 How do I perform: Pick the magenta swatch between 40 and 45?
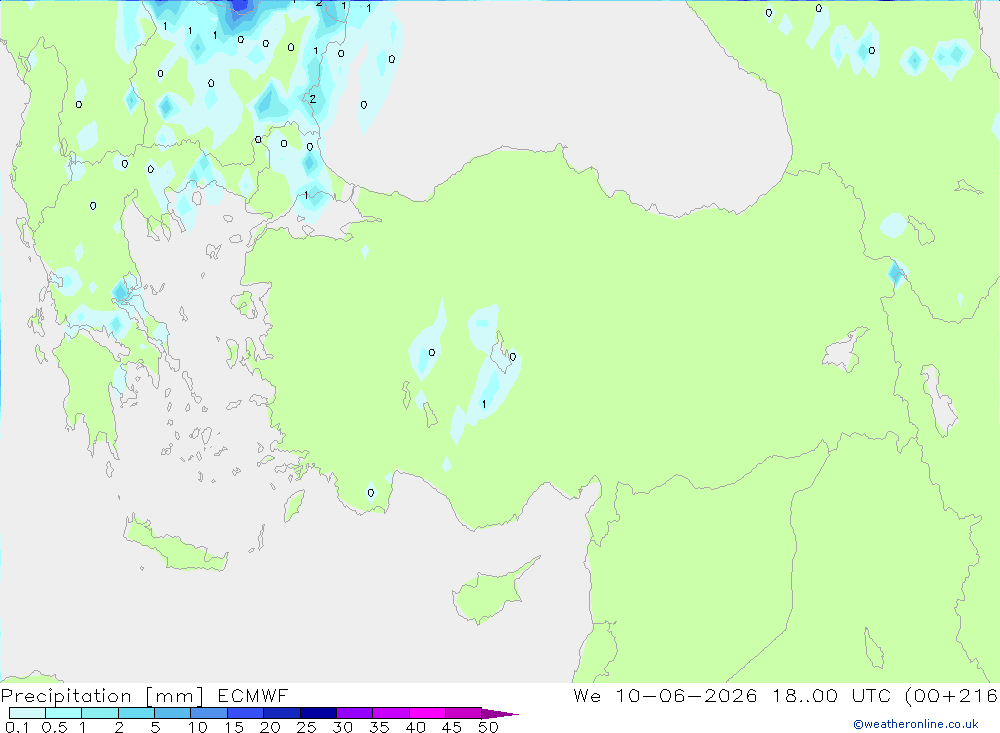pos(427,713)
